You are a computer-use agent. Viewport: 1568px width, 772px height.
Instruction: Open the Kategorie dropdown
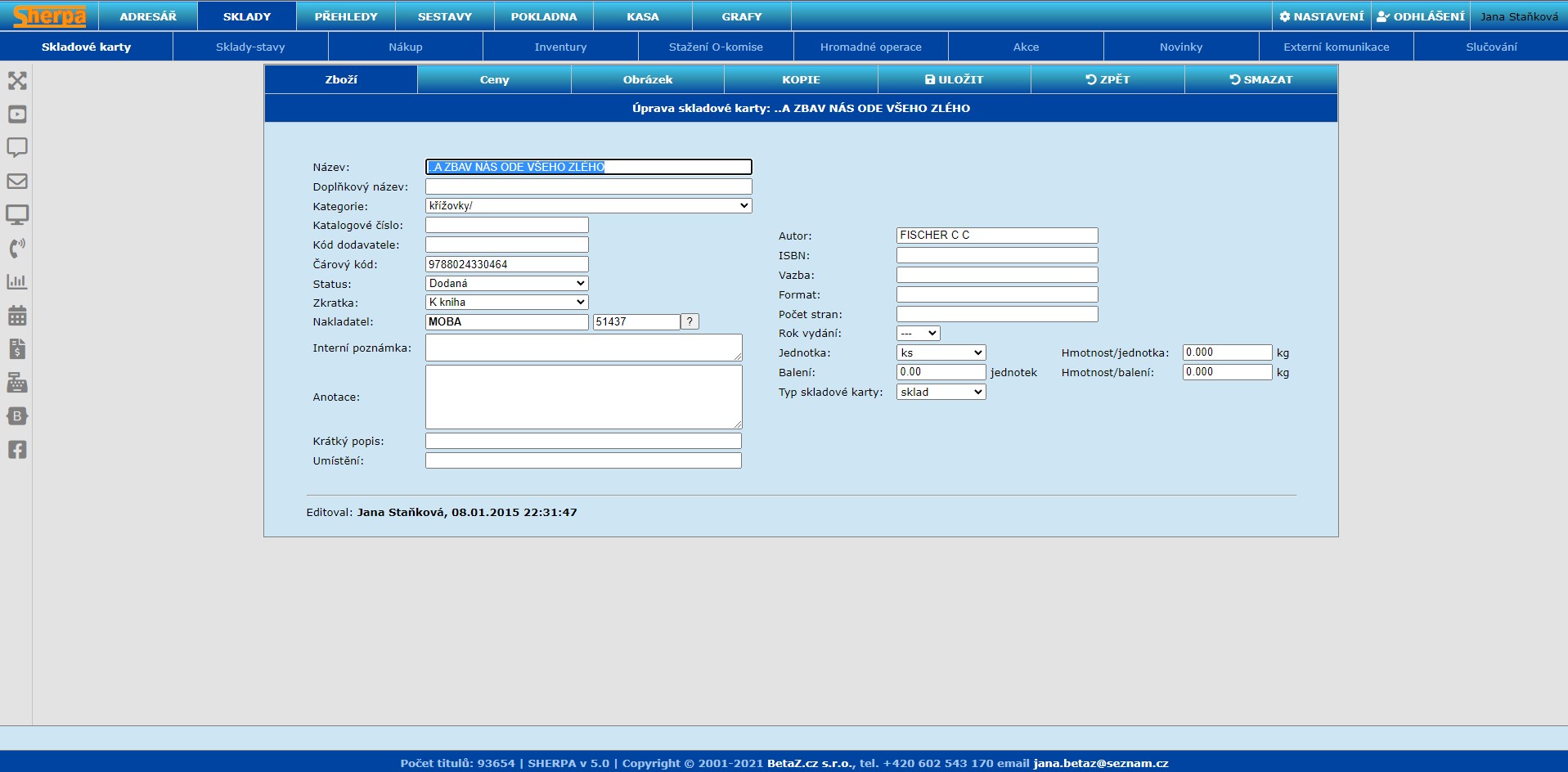(589, 206)
